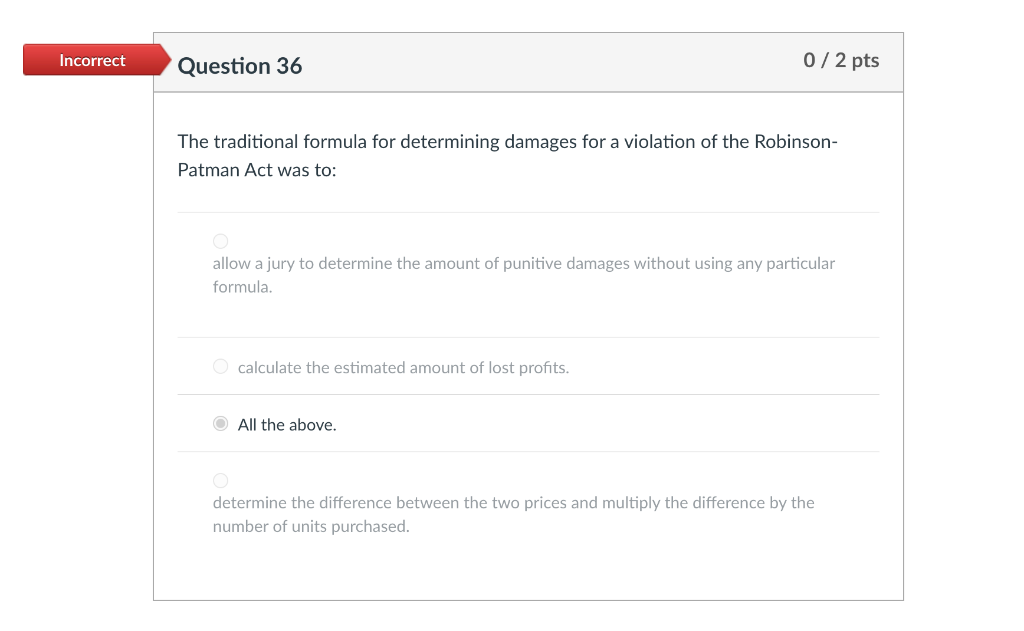1024x631 pixels.
Task: Click the empty radio circle above the first answer
Action: (x=220, y=240)
